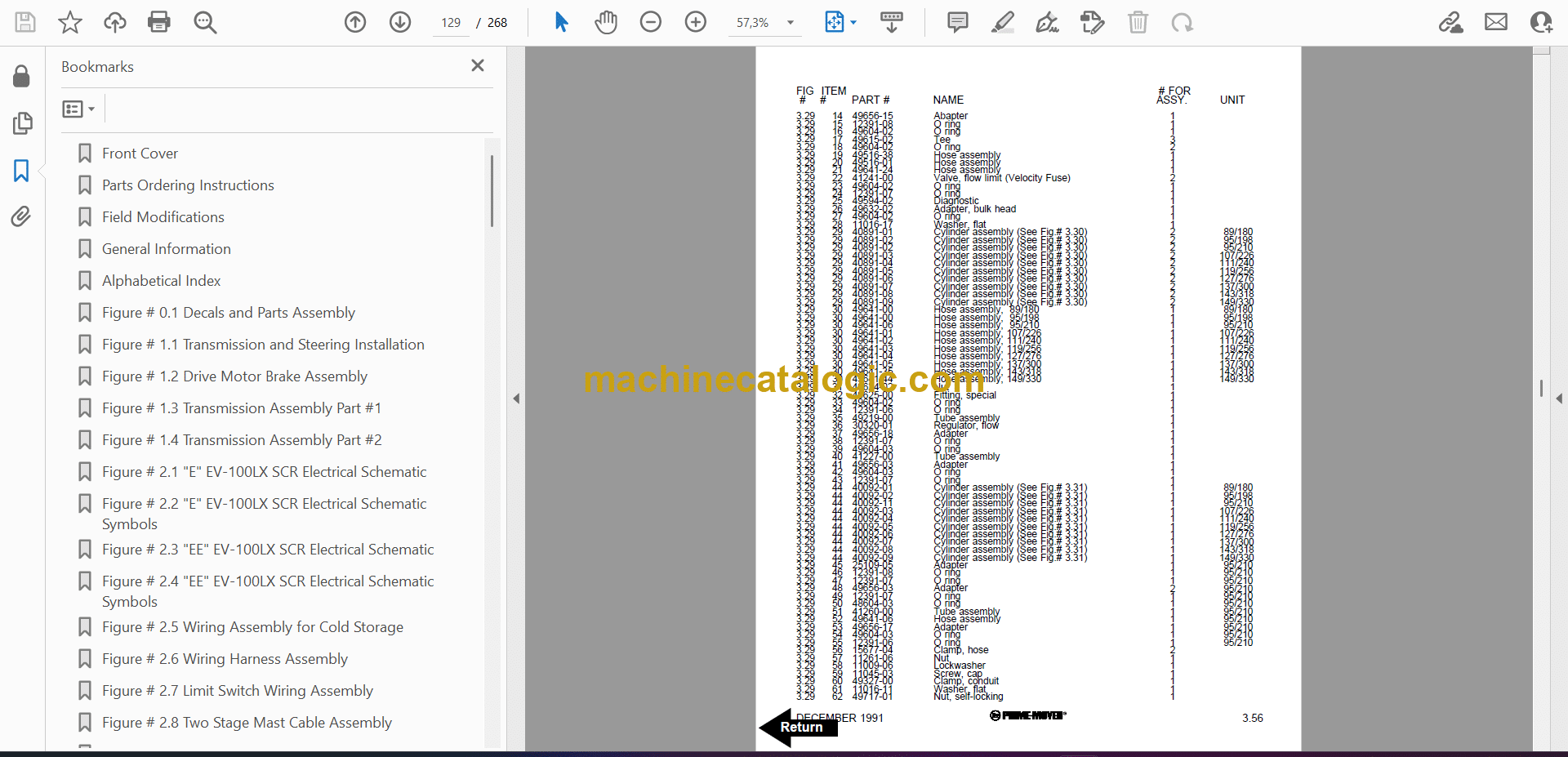This screenshot has width=1568, height=757.
Task: Delete with the trash icon
Action: [1138, 22]
